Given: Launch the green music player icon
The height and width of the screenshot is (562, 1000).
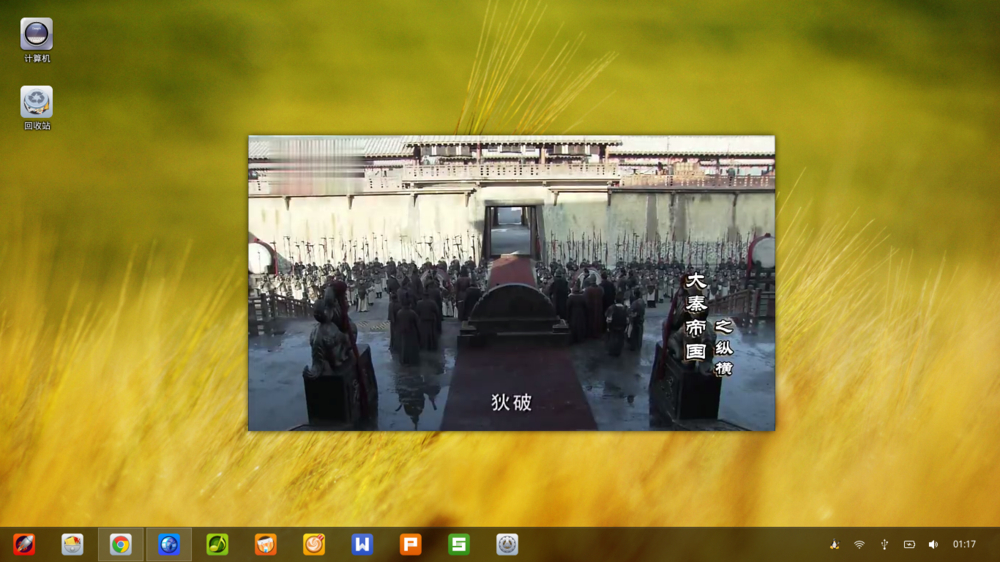Looking at the screenshot, I should pos(217,544).
